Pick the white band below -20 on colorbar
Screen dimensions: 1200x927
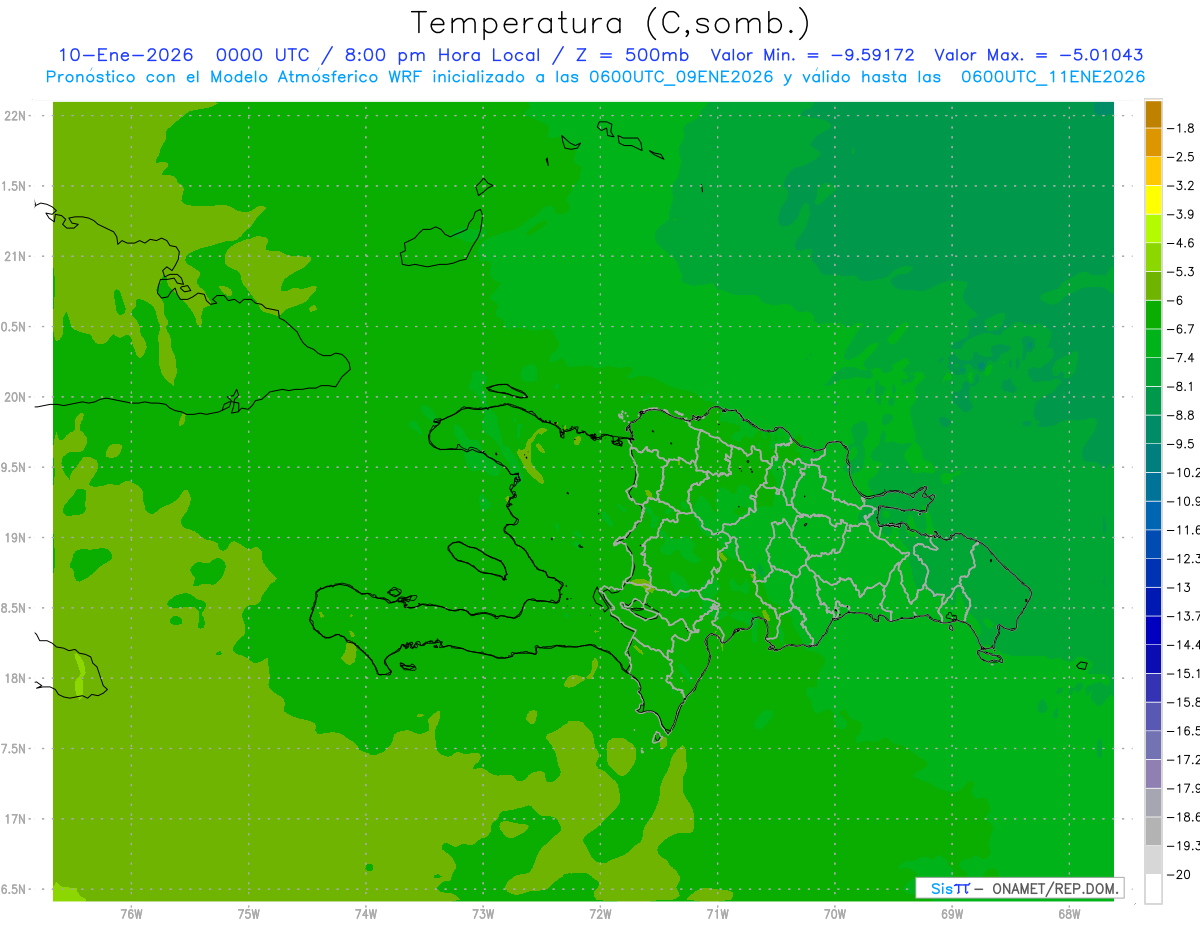click(x=1153, y=889)
